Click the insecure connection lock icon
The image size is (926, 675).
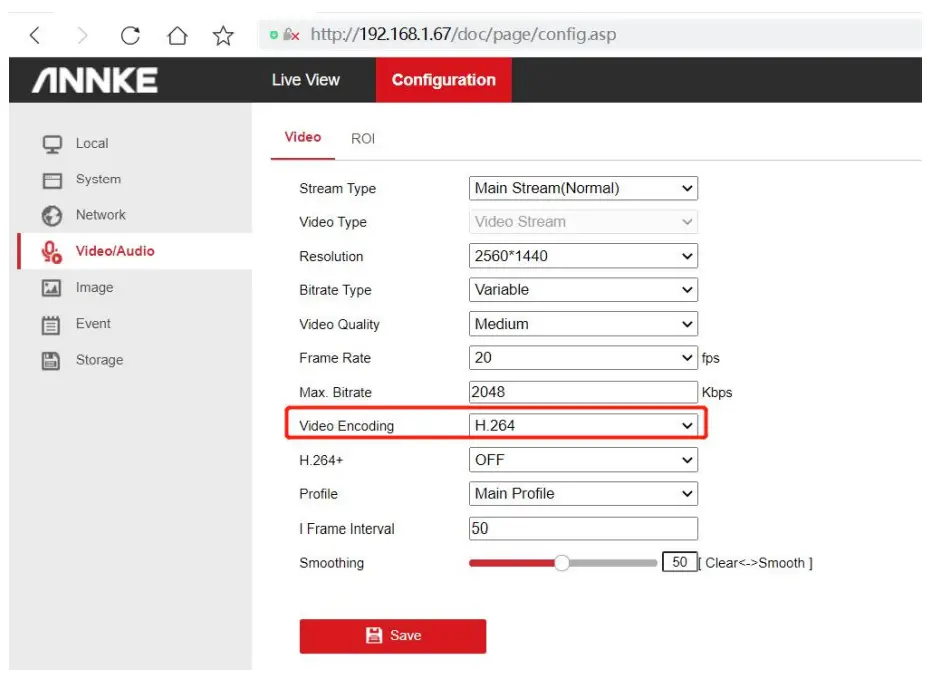pos(291,34)
